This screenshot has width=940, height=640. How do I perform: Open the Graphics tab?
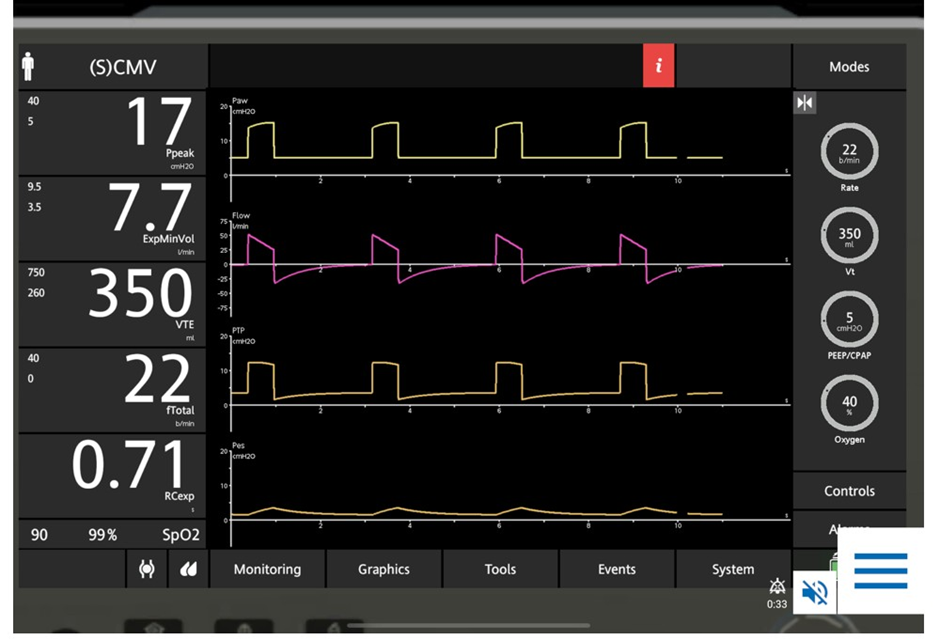click(x=384, y=569)
